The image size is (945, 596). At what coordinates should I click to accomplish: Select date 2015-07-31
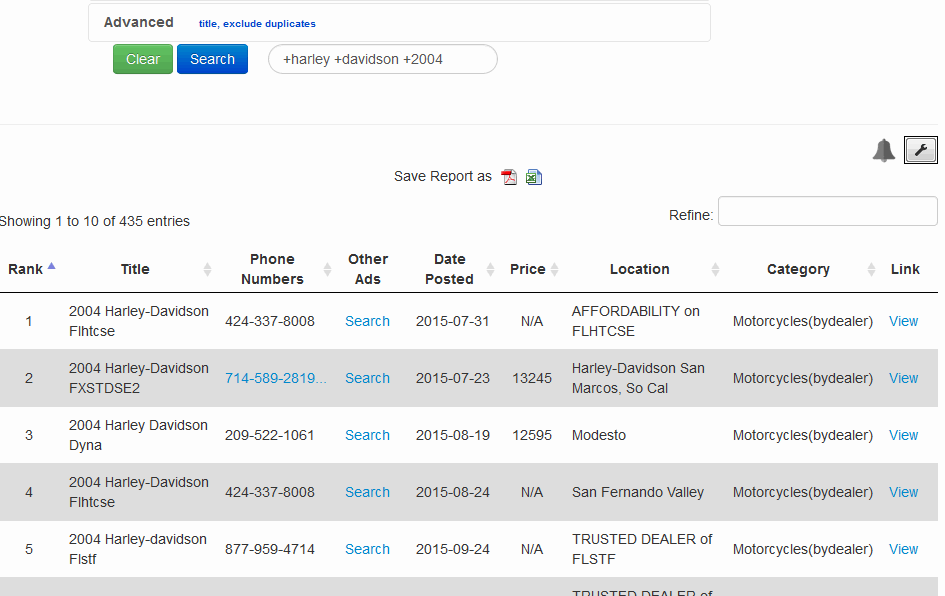(452, 321)
